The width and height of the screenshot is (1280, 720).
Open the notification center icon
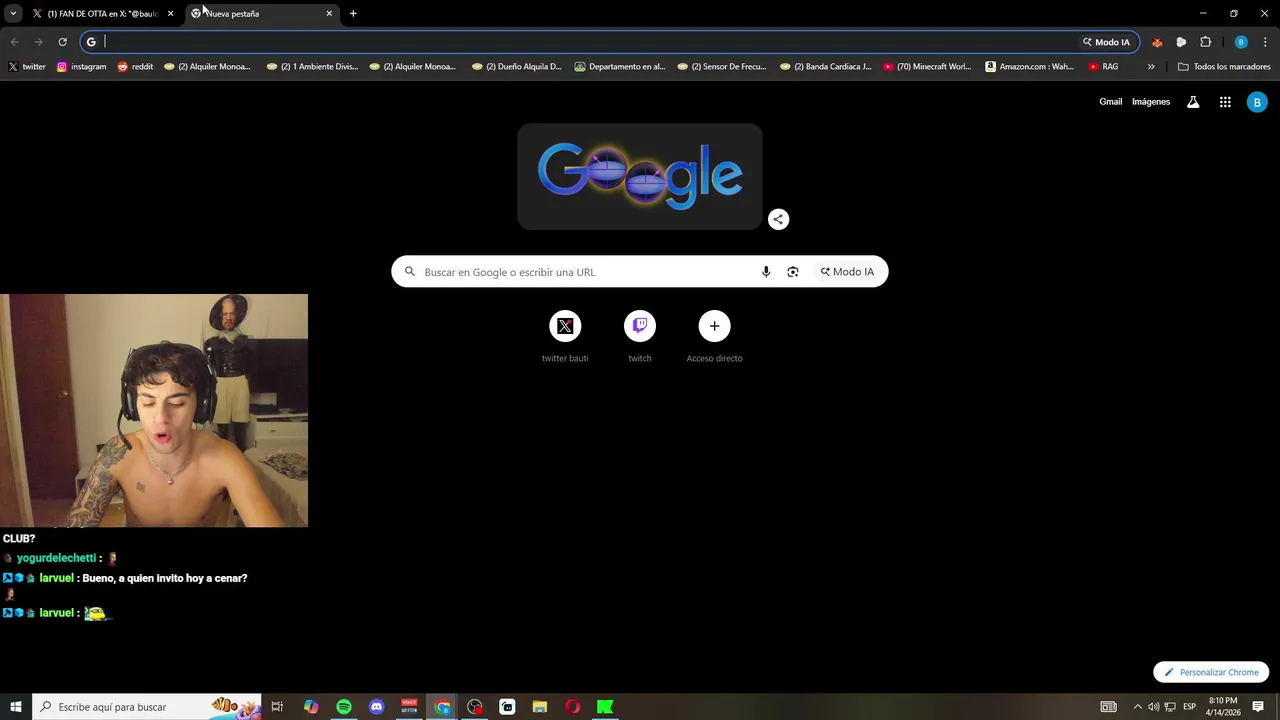click(1258, 707)
